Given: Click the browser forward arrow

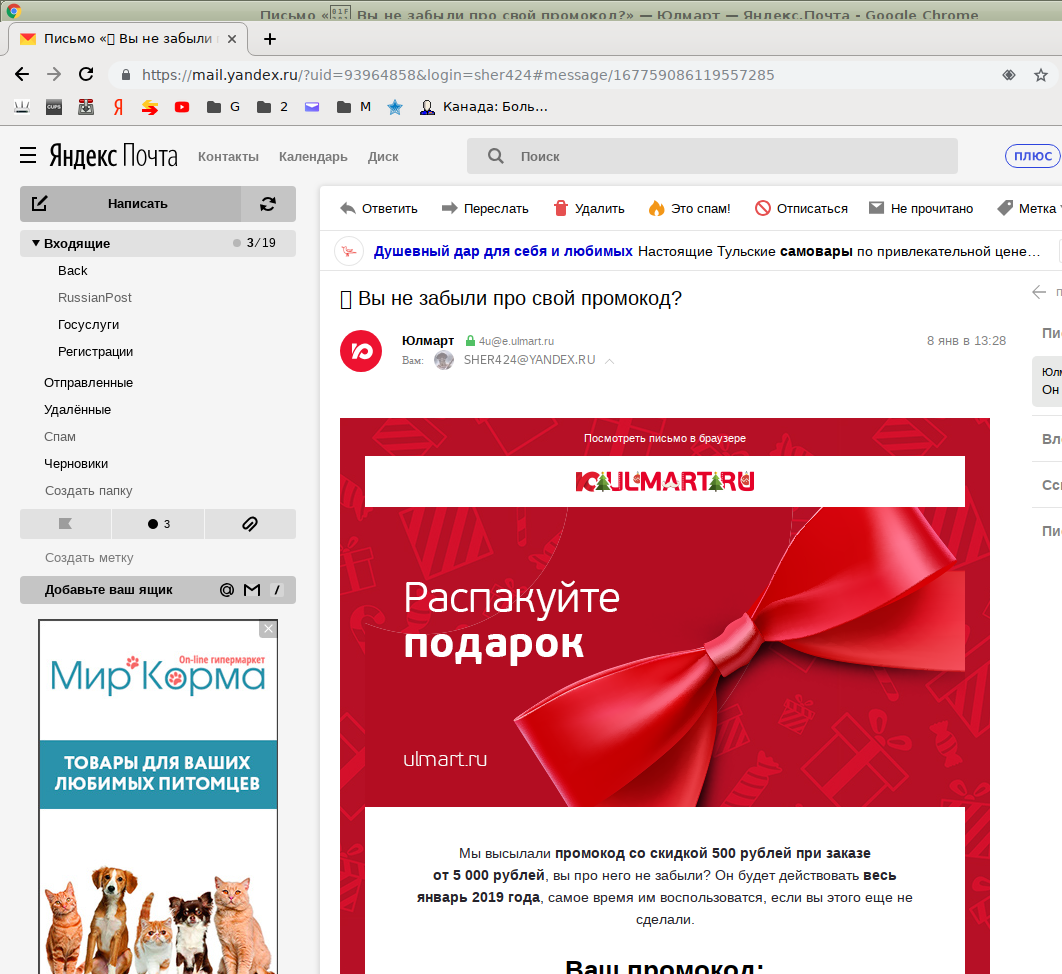Looking at the screenshot, I should (x=54, y=75).
